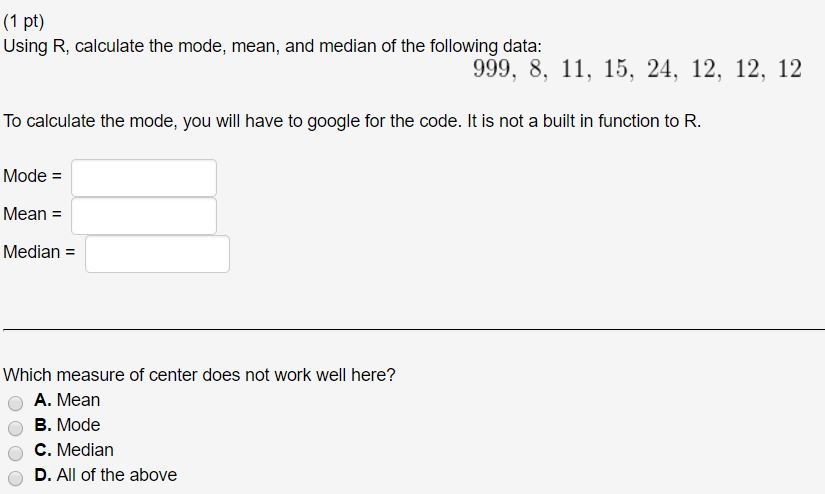This screenshot has width=825, height=494.
Task: Click the 'Using R, calculate' instruction line
Action: coord(273,46)
